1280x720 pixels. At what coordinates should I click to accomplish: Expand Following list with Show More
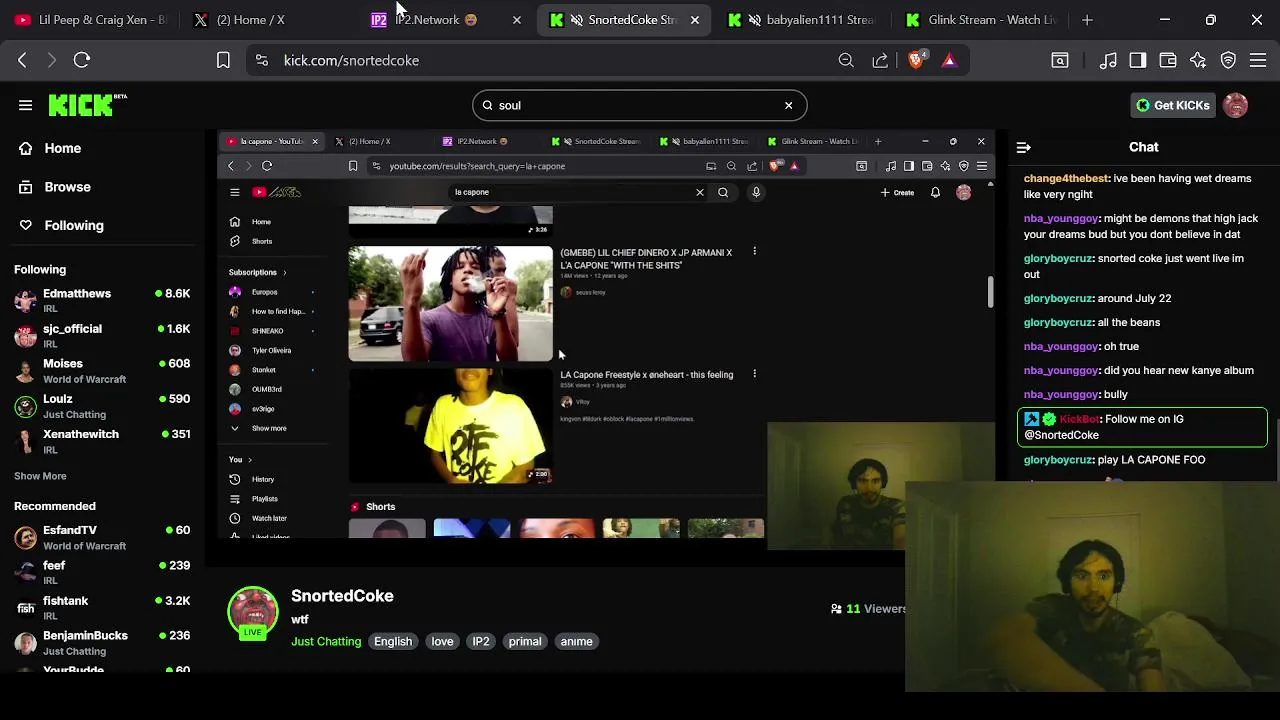[40, 476]
